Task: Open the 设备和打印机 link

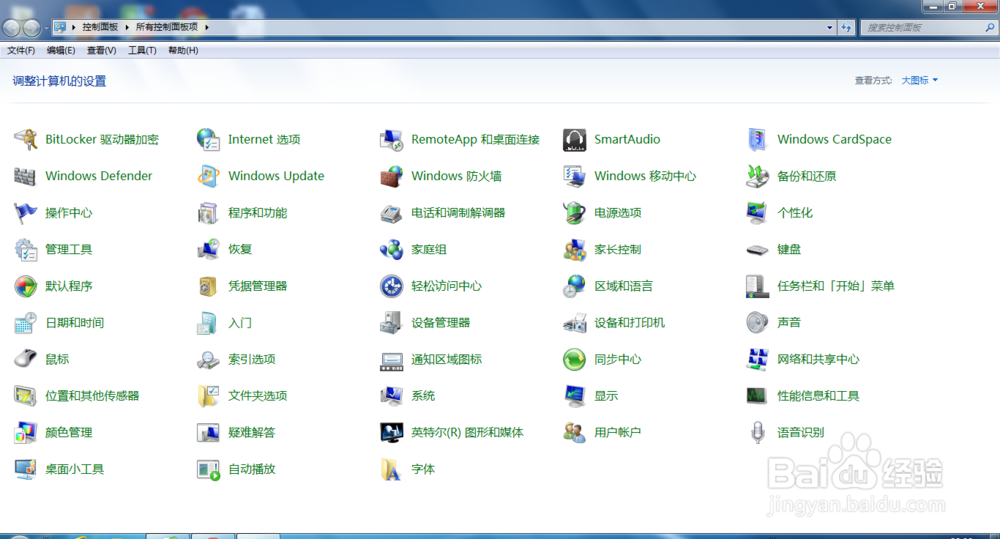Action: pos(629,323)
